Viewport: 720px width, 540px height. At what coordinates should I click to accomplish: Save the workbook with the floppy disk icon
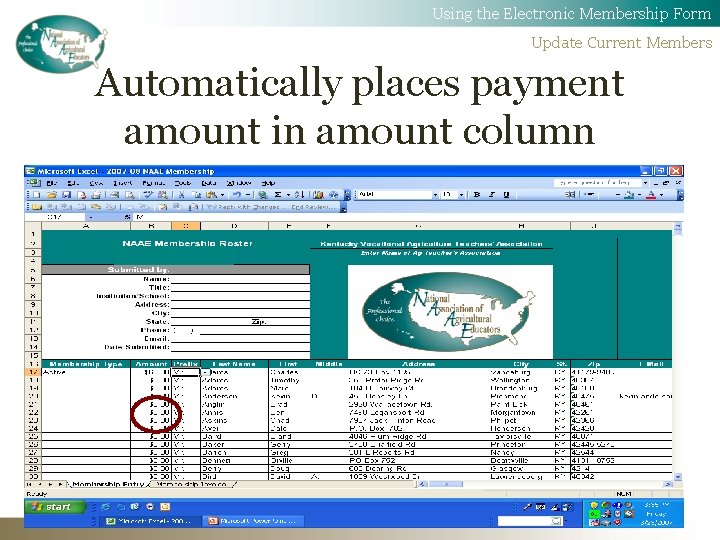[66, 195]
